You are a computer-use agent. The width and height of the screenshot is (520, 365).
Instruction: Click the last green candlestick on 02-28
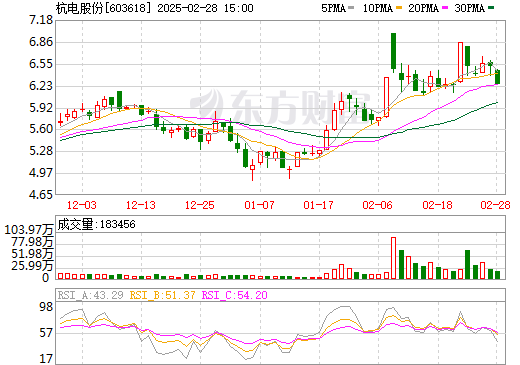pos(497,77)
